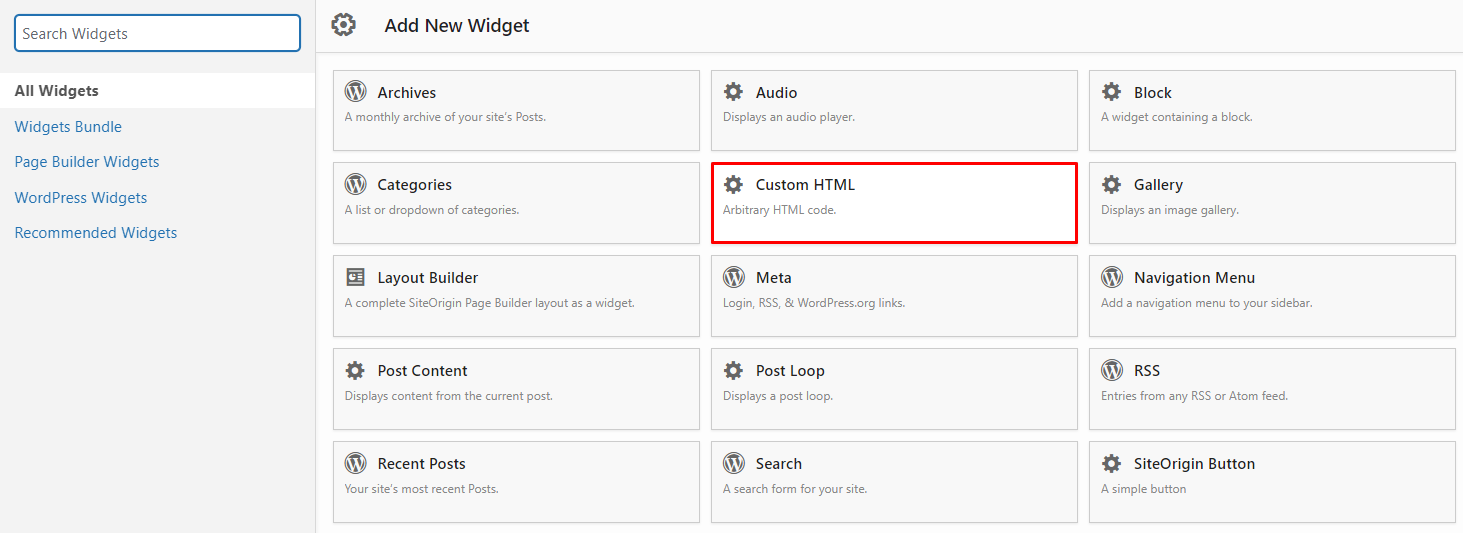The height and width of the screenshot is (533, 1463).
Task: Open the Widgets Bundle category
Action: point(68,126)
